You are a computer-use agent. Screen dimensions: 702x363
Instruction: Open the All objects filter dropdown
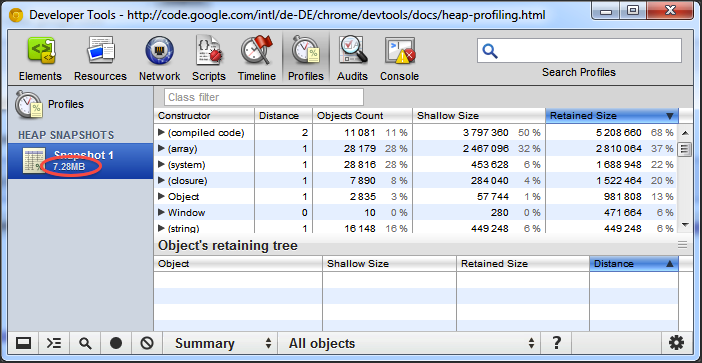click(410, 343)
